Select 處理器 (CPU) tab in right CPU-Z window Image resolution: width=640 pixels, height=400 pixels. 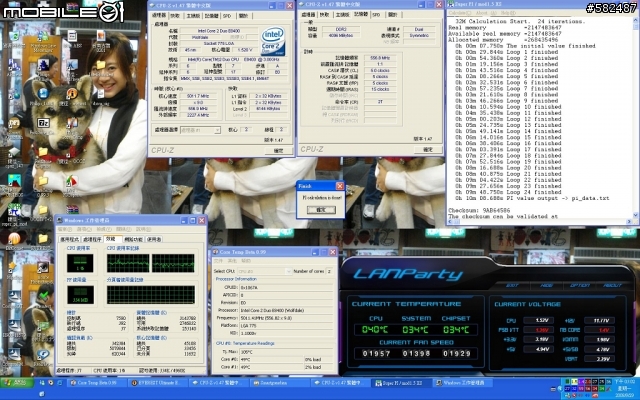point(309,15)
